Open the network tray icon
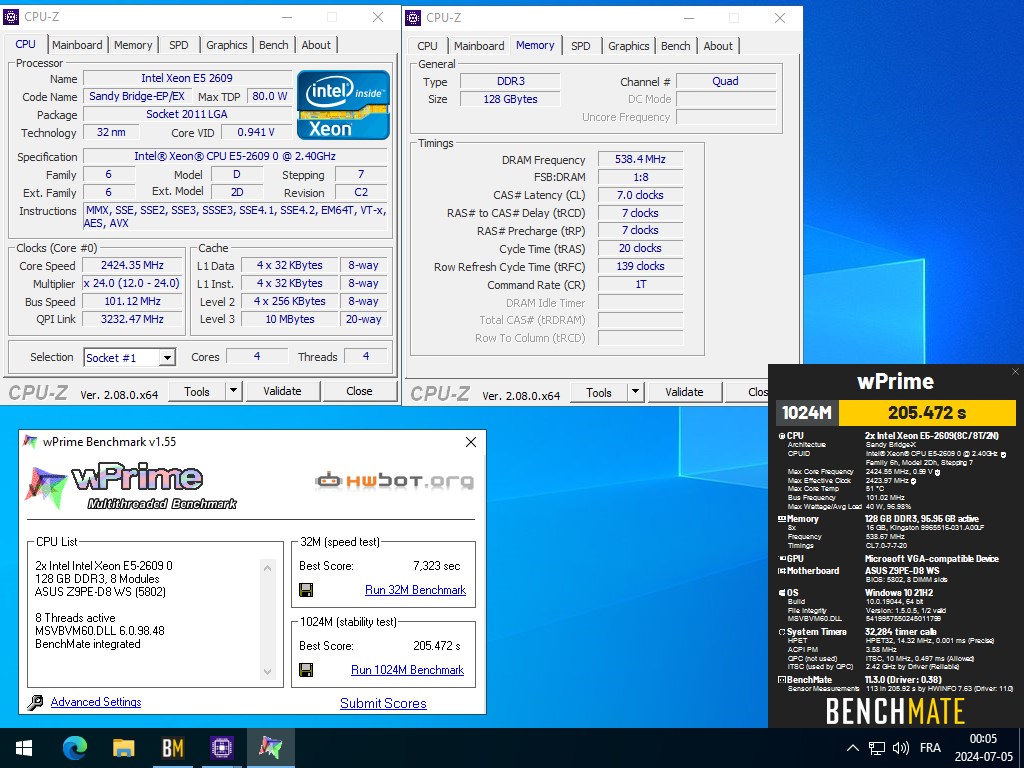The image size is (1024, 768). 876,748
